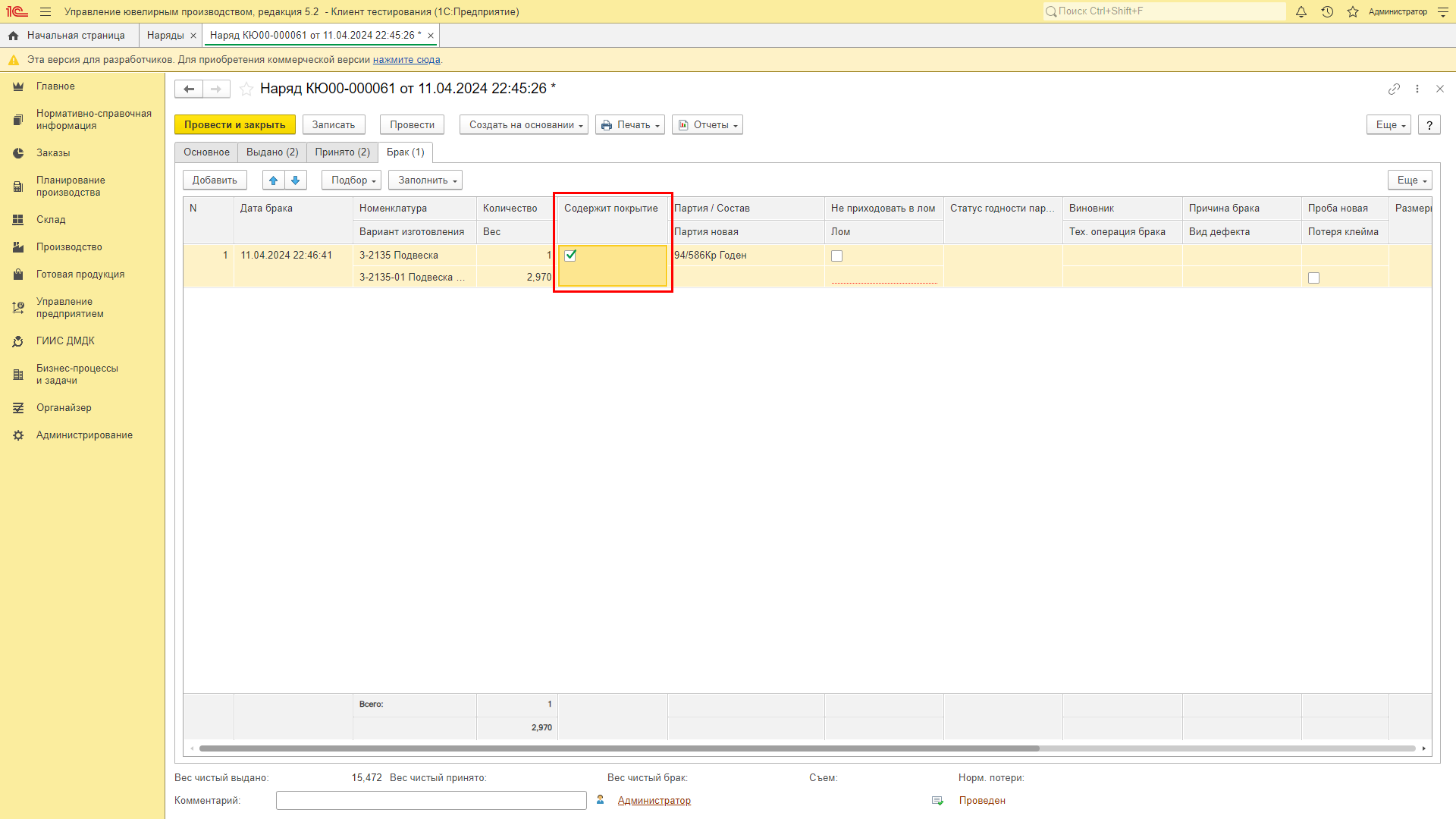This screenshot has height=819, width=1456.
Task: Open Нормативно-справочная информация section
Action: [82, 120]
